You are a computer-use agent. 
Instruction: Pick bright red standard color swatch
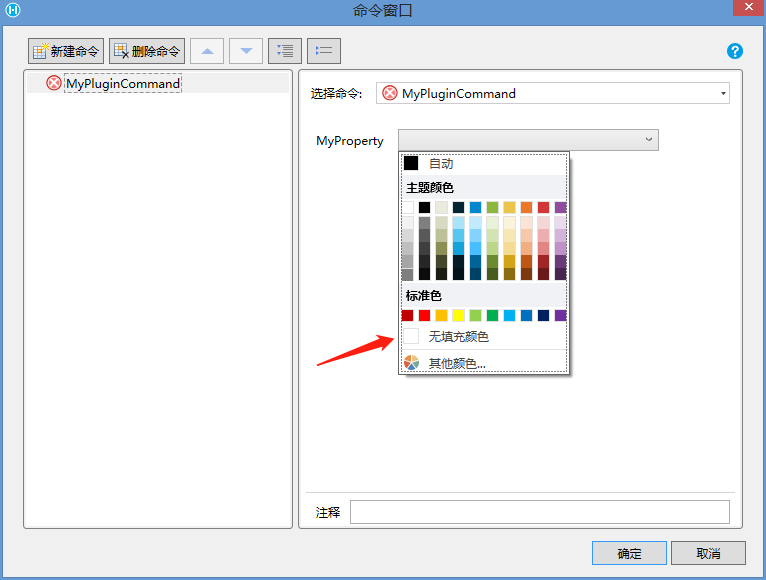pos(425,316)
